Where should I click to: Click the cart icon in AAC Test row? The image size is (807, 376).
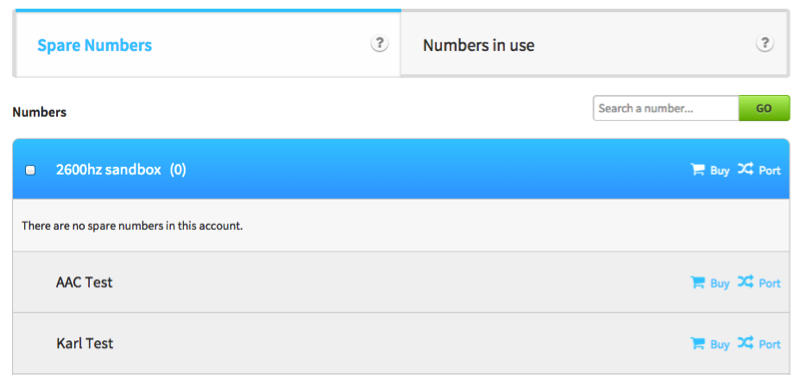coord(697,282)
